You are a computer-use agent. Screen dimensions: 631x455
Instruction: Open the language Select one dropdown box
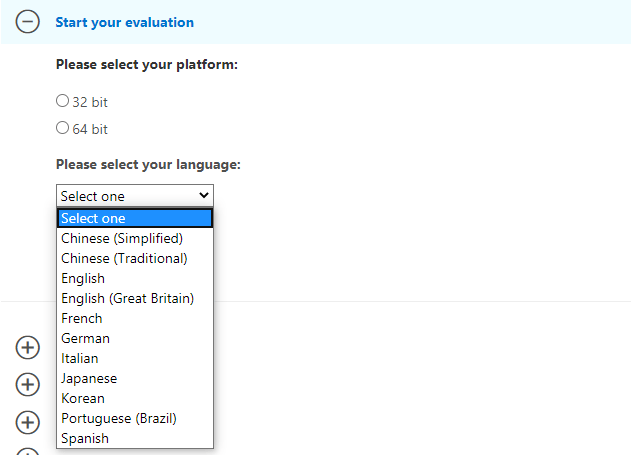[x=135, y=196]
